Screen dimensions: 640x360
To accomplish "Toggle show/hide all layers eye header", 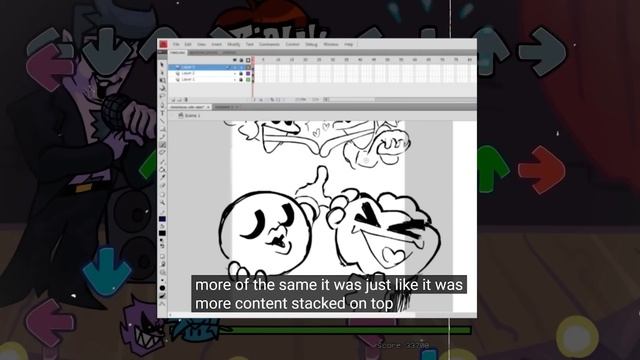I will 235,60.
